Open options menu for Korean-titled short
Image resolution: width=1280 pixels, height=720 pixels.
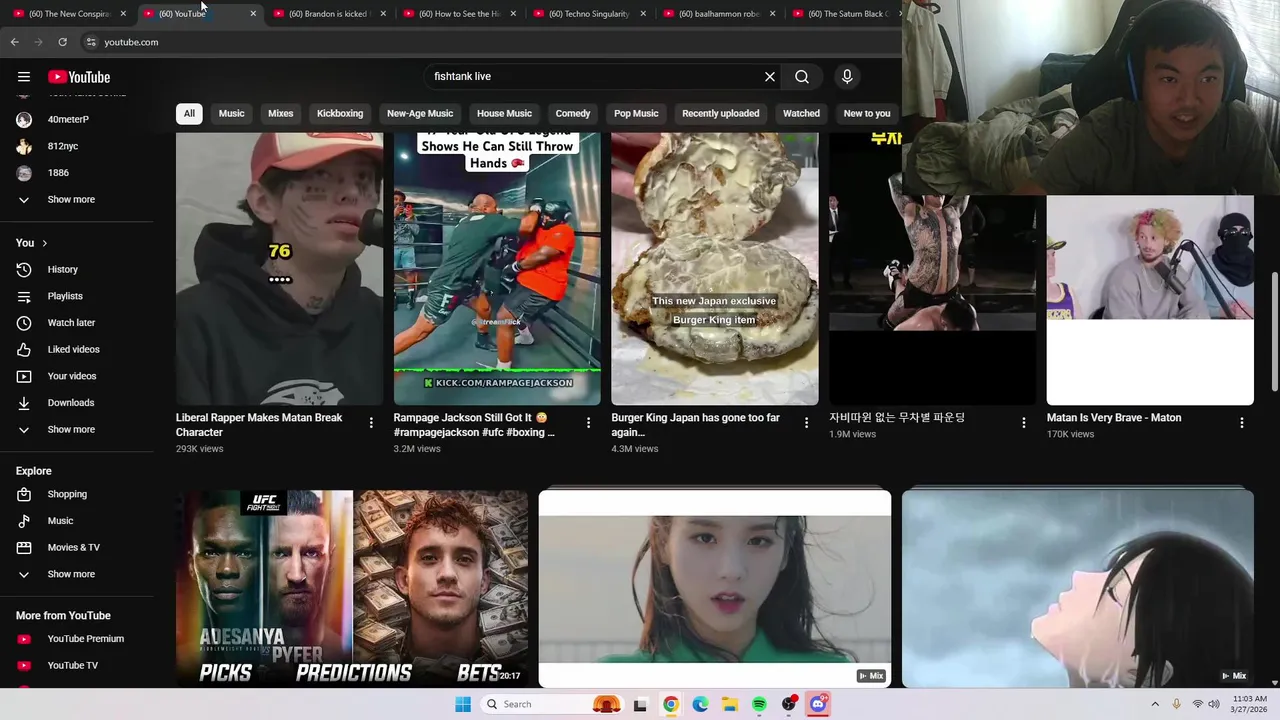point(1023,423)
